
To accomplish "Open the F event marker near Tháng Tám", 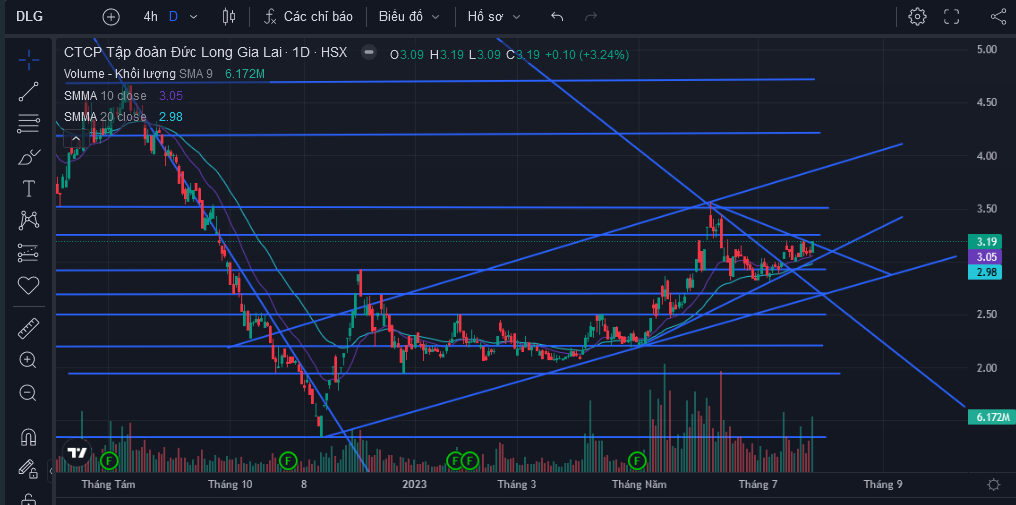I will 110,462.
